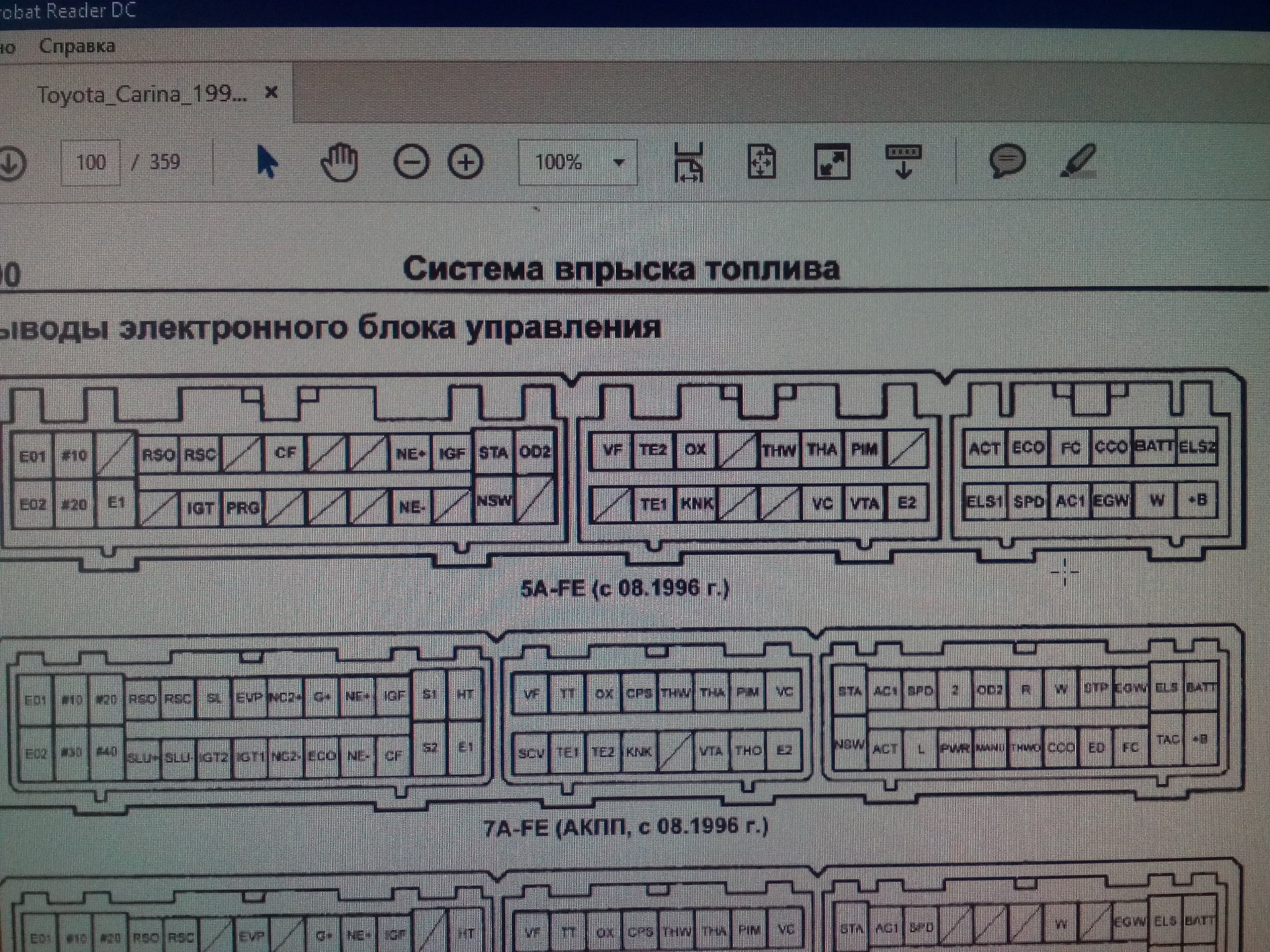This screenshot has width=1270, height=952.
Task: Open the Add Comment speech bubble tool
Action: coord(1007,161)
